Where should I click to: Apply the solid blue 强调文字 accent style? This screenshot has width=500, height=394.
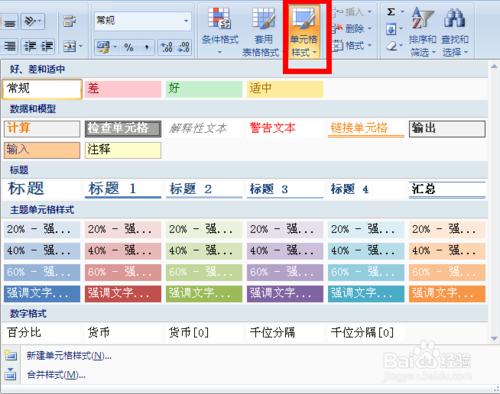click(42, 294)
